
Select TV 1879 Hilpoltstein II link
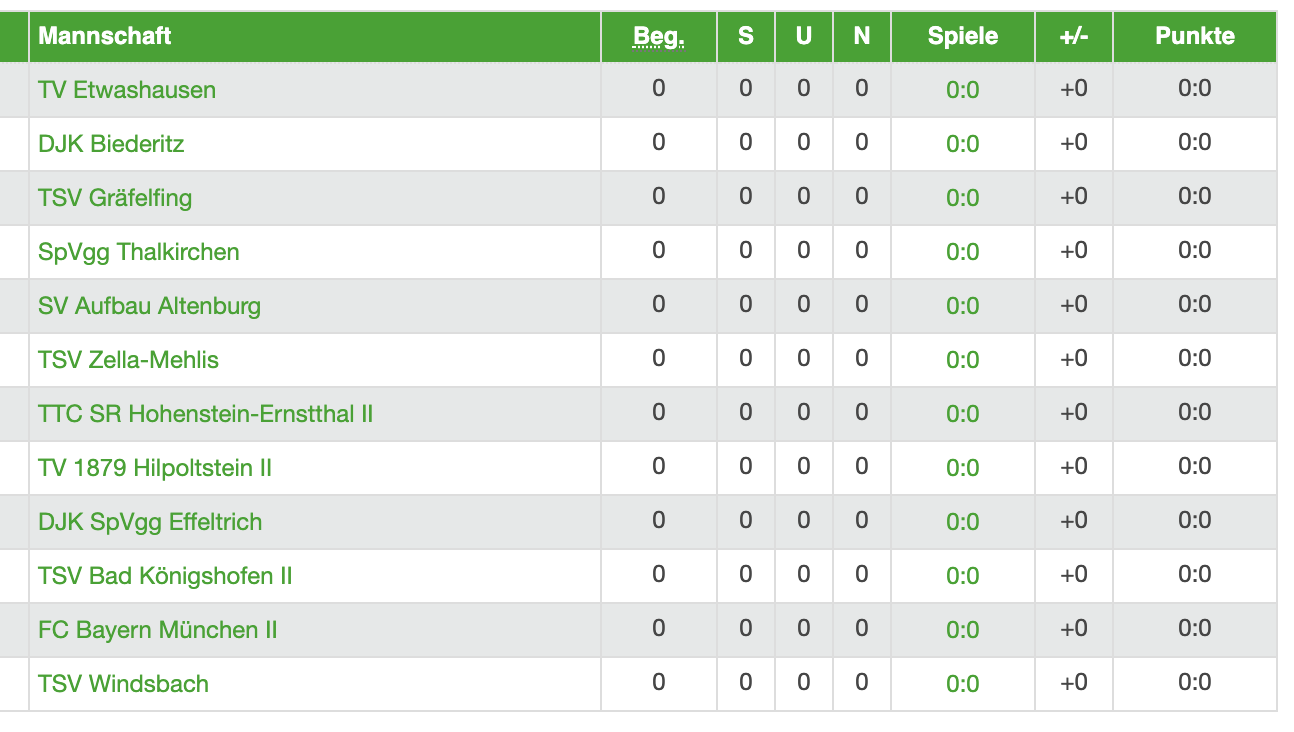click(x=155, y=468)
